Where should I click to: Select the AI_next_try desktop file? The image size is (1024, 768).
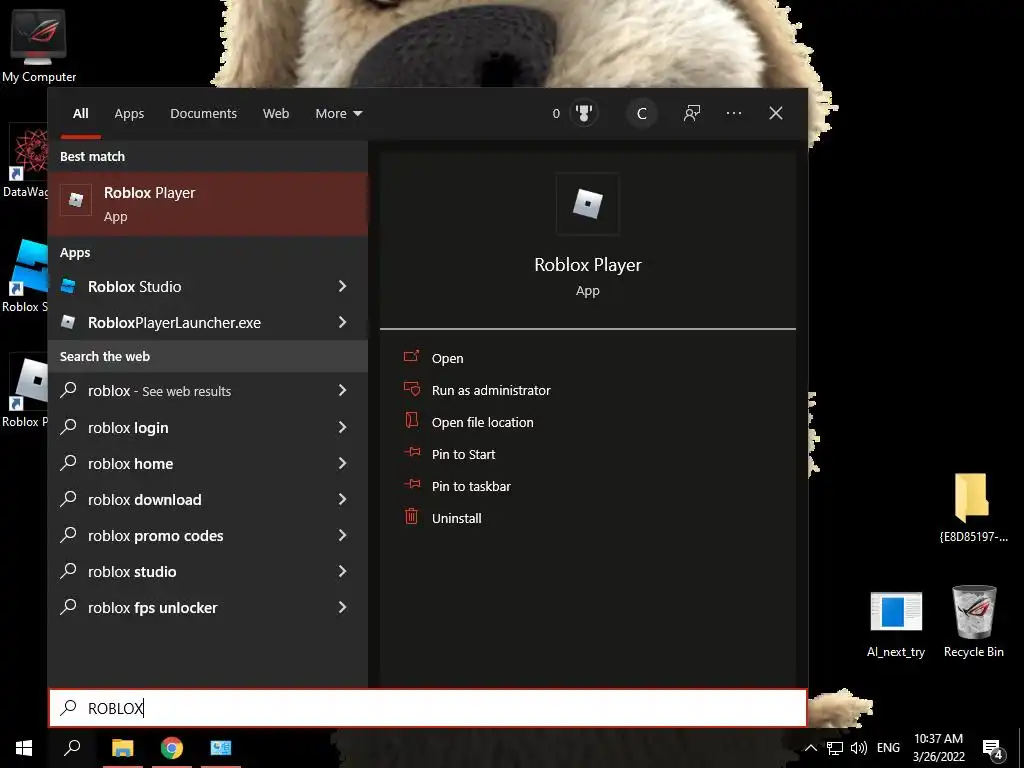tap(896, 624)
